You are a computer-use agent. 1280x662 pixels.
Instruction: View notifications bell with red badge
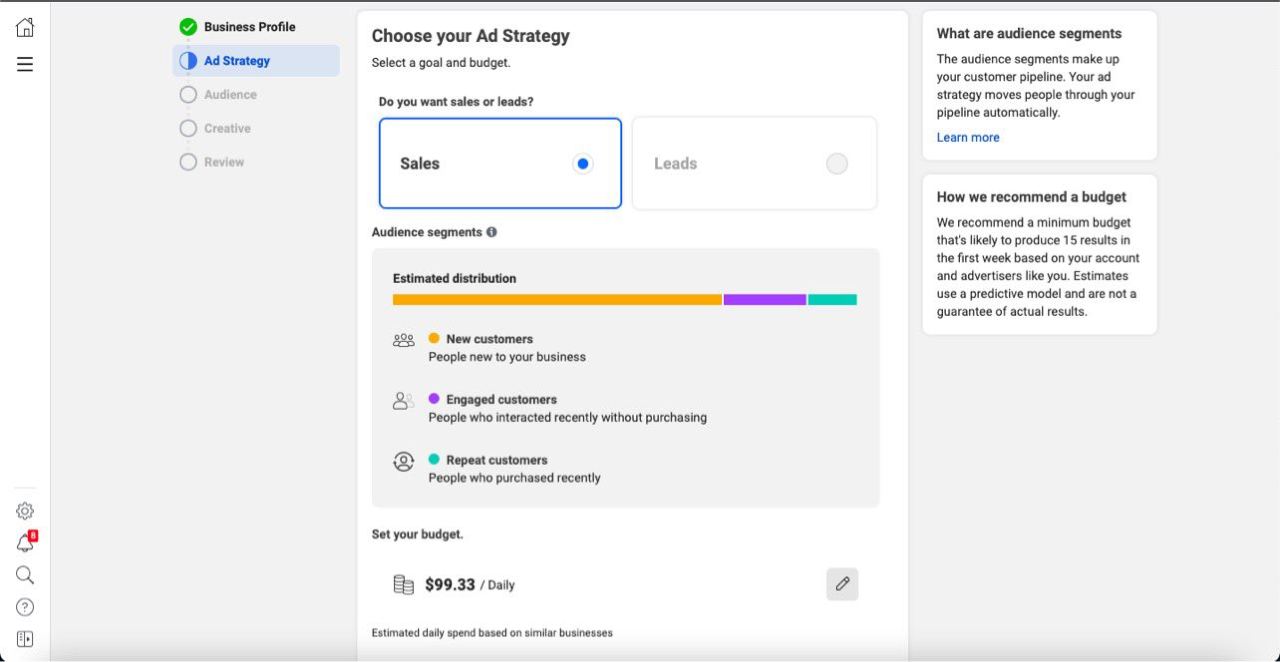[26, 542]
